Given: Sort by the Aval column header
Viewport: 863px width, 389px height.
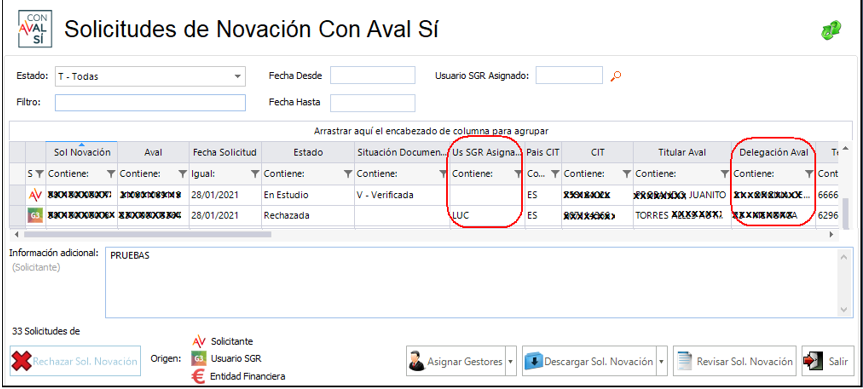Looking at the screenshot, I should pyautogui.click(x=153, y=152).
